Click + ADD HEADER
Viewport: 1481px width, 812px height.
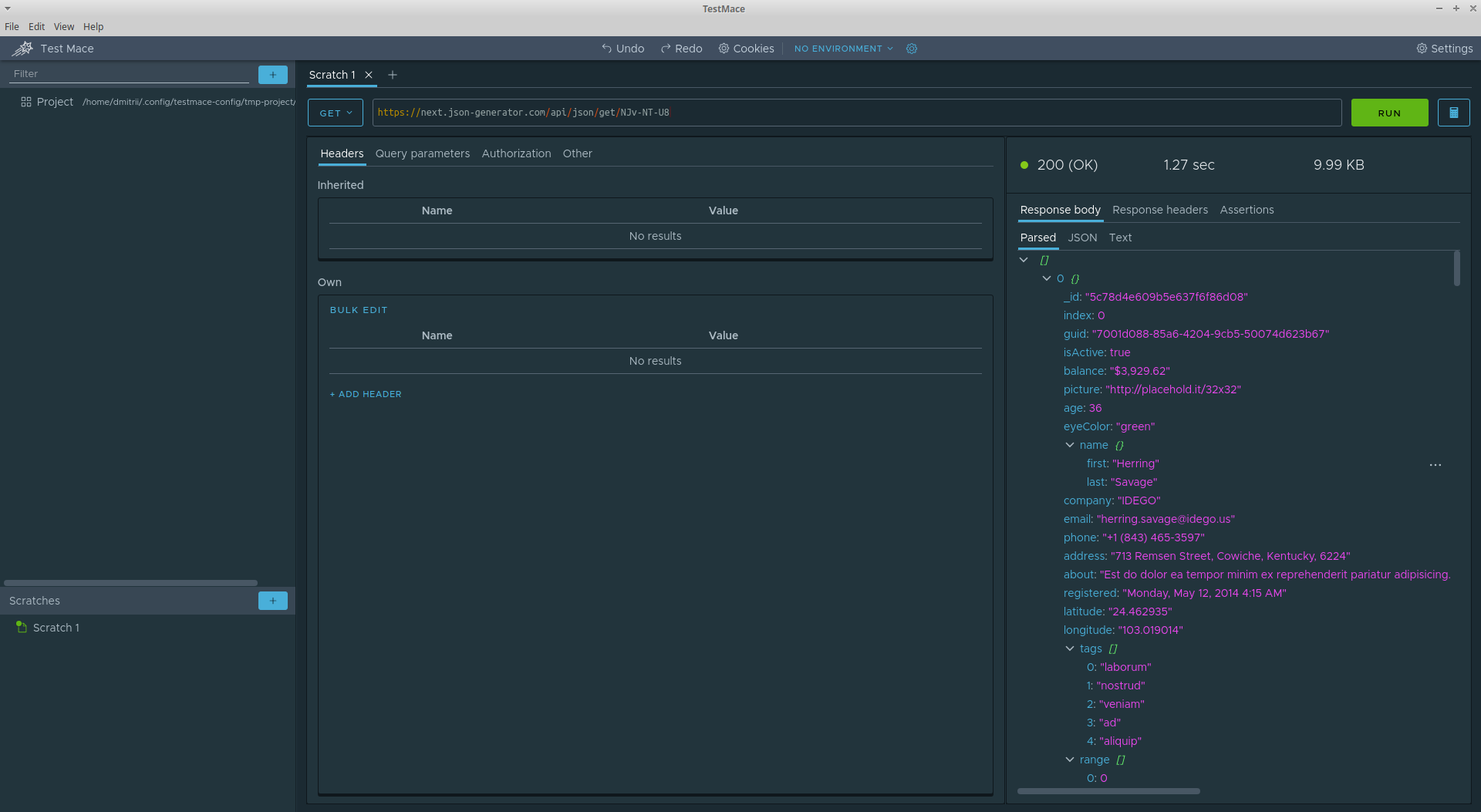(366, 394)
